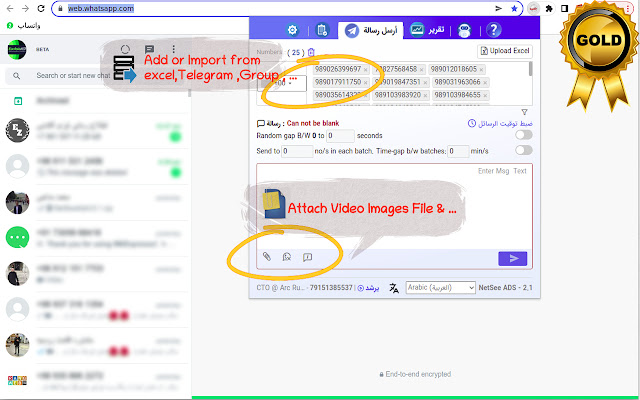This screenshot has height=400, width=640.
Task: Click the message template speech-bubble icon
Action: 307,257
